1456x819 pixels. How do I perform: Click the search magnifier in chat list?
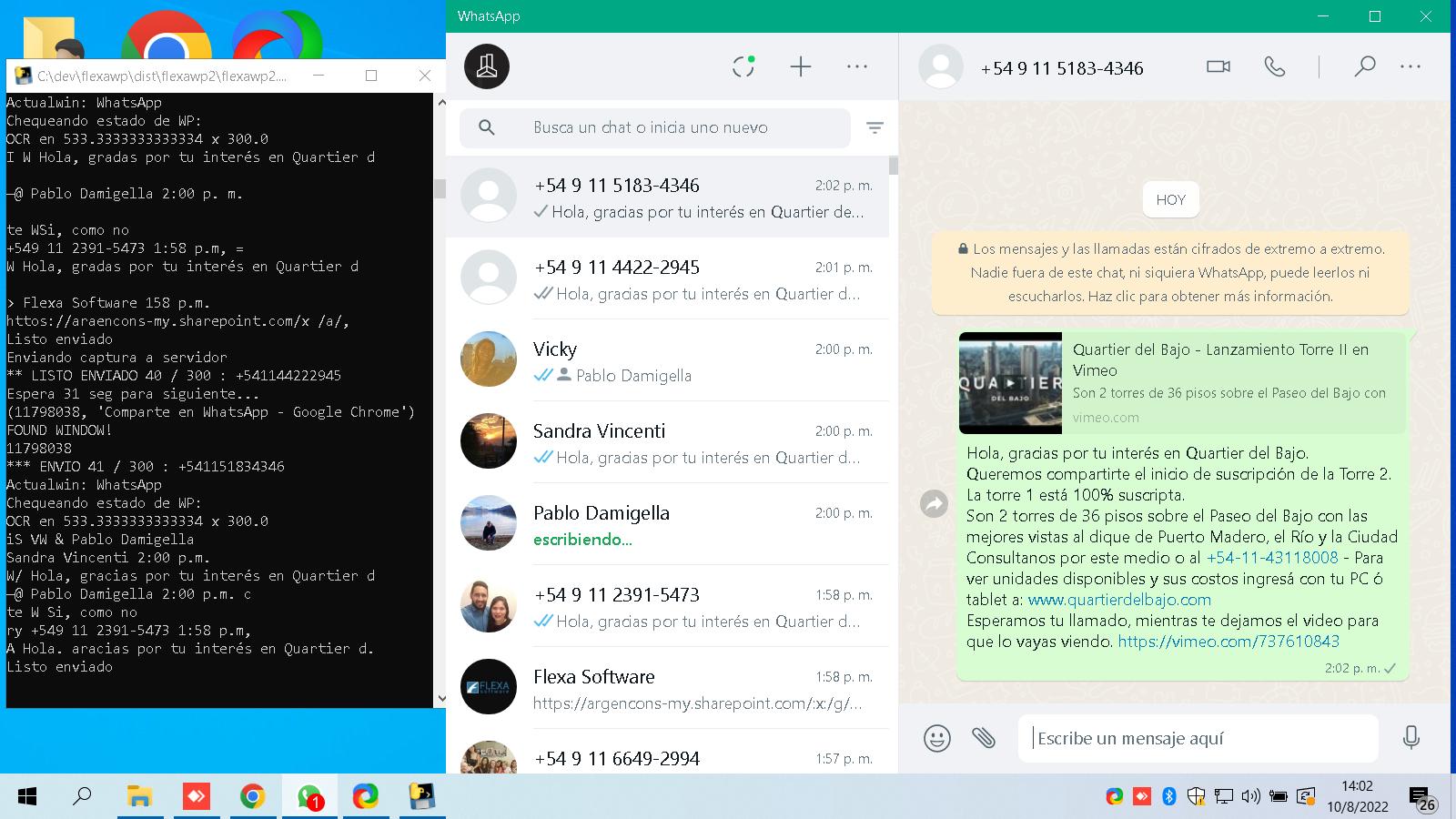coord(487,127)
